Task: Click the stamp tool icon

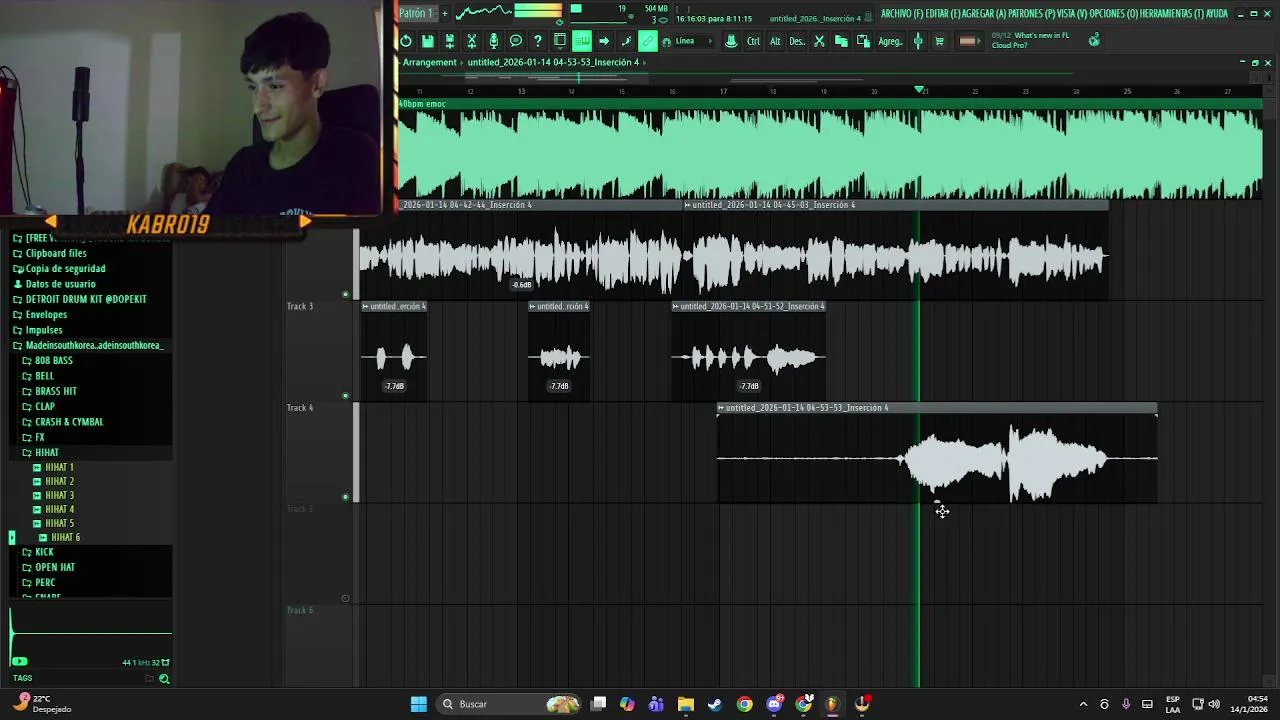Action: 731,41
